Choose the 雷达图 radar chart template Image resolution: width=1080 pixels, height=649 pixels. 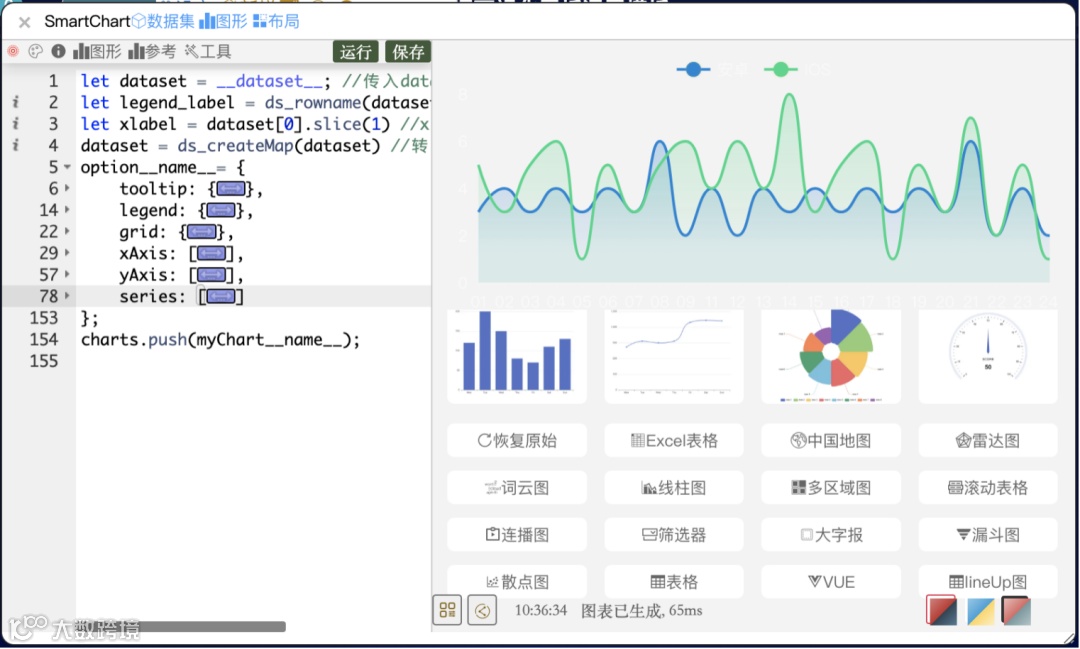tap(988, 441)
